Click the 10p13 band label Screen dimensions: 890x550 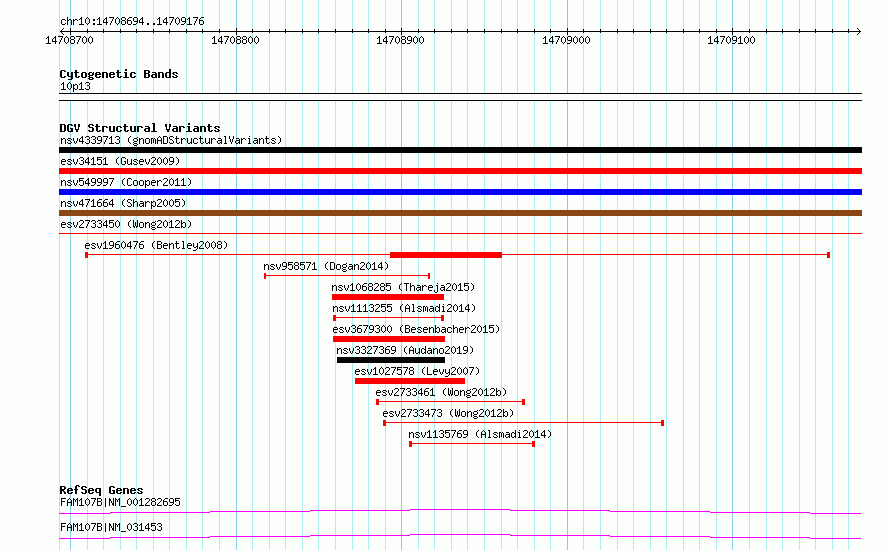click(x=75, y=86)
